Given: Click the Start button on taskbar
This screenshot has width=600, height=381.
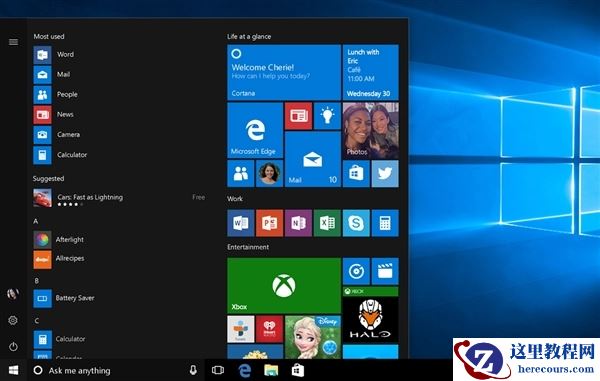Looking at the screenshot, I should (13, 370).
